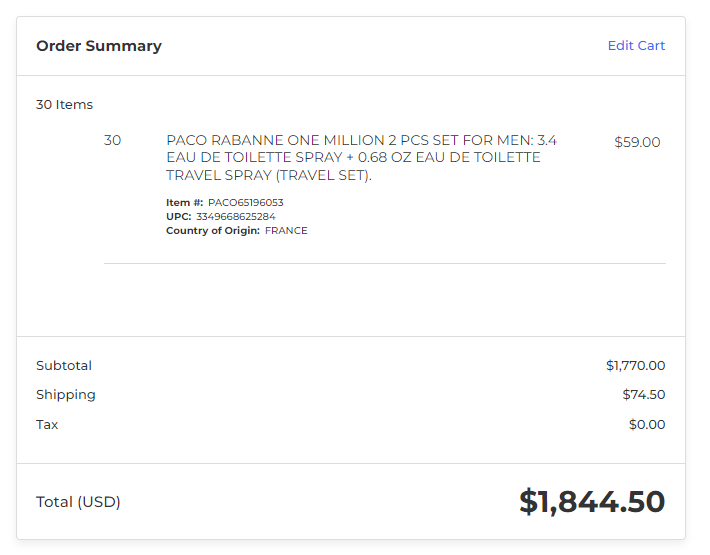Select the $74.50 shipping cost
Image resolution: width=710 pixels, height=555 pixels.
[x=643, y=394]
